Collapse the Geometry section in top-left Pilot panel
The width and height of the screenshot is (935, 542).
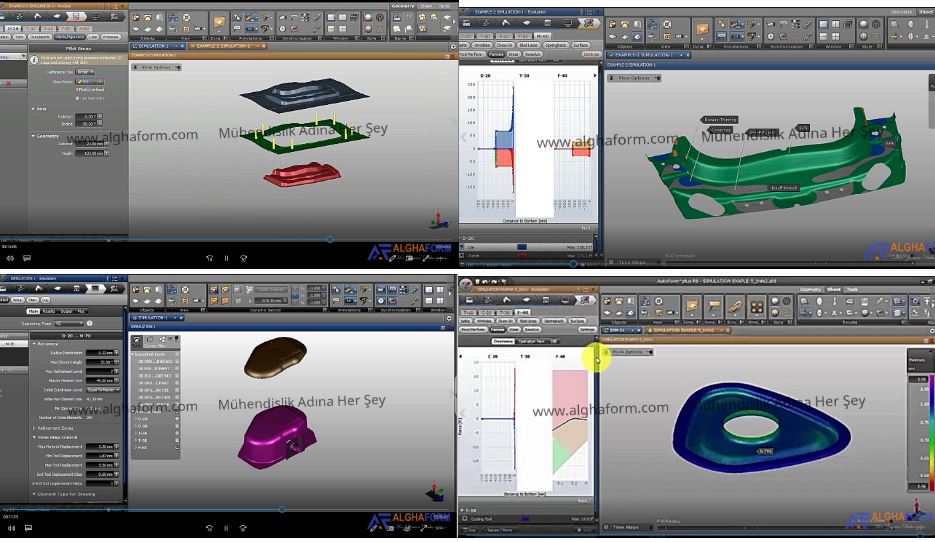pos(33,136)
